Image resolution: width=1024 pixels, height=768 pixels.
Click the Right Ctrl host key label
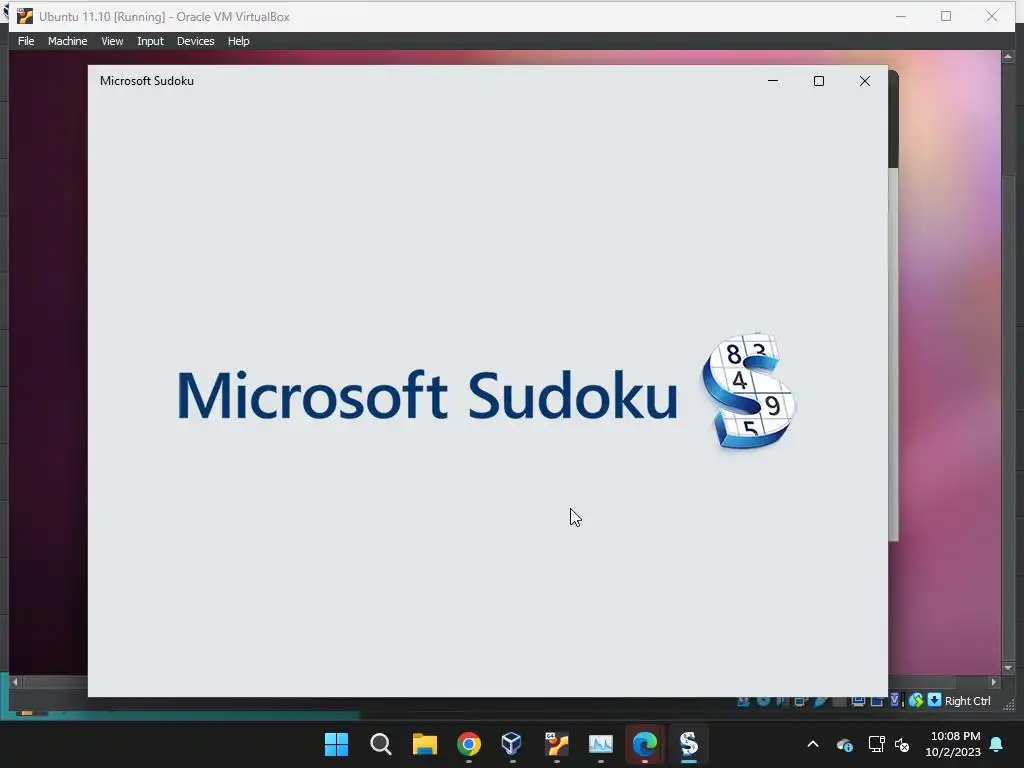click(x=968, y=701)
